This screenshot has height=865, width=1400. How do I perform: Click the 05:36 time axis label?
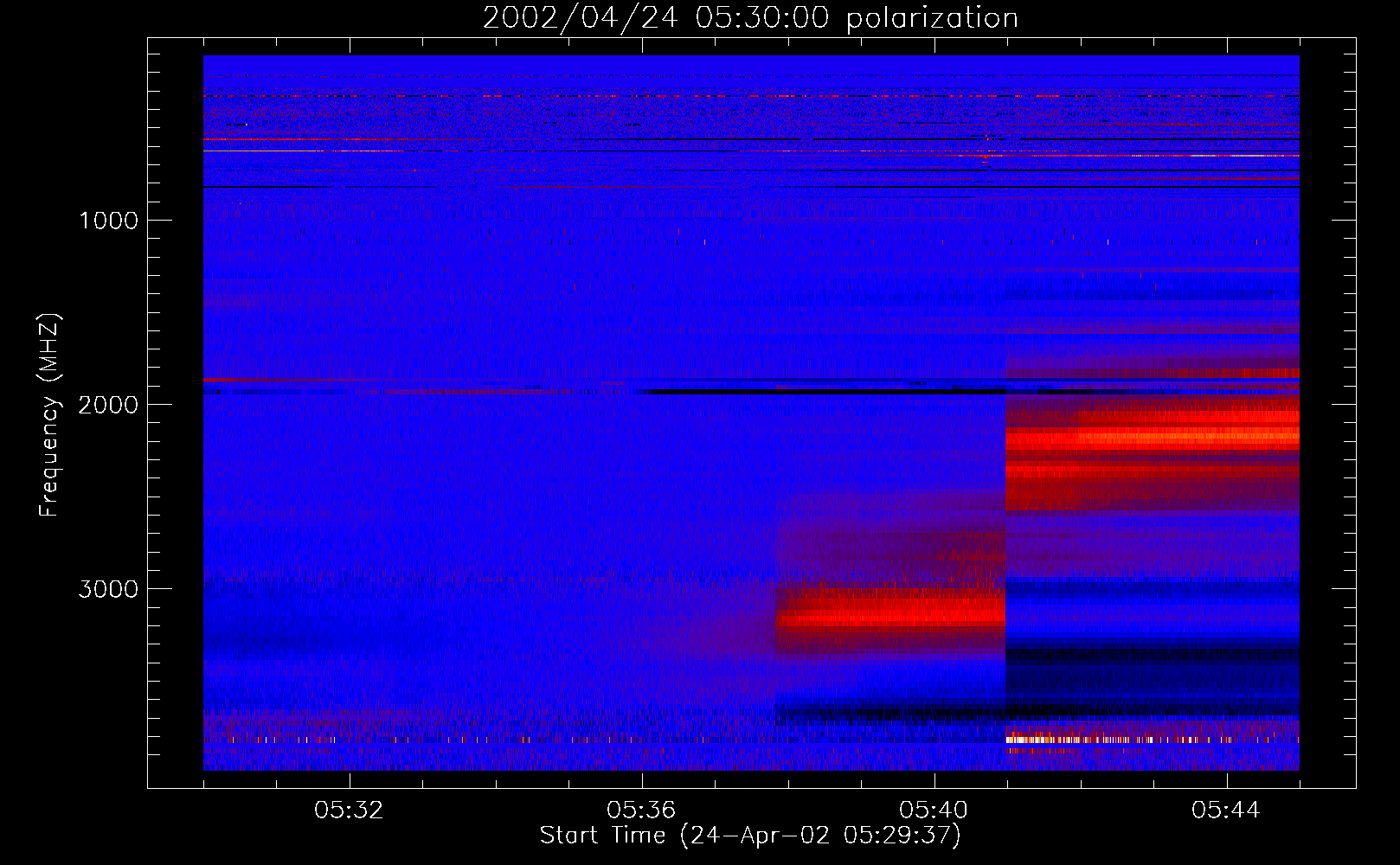tap(641, 811)
